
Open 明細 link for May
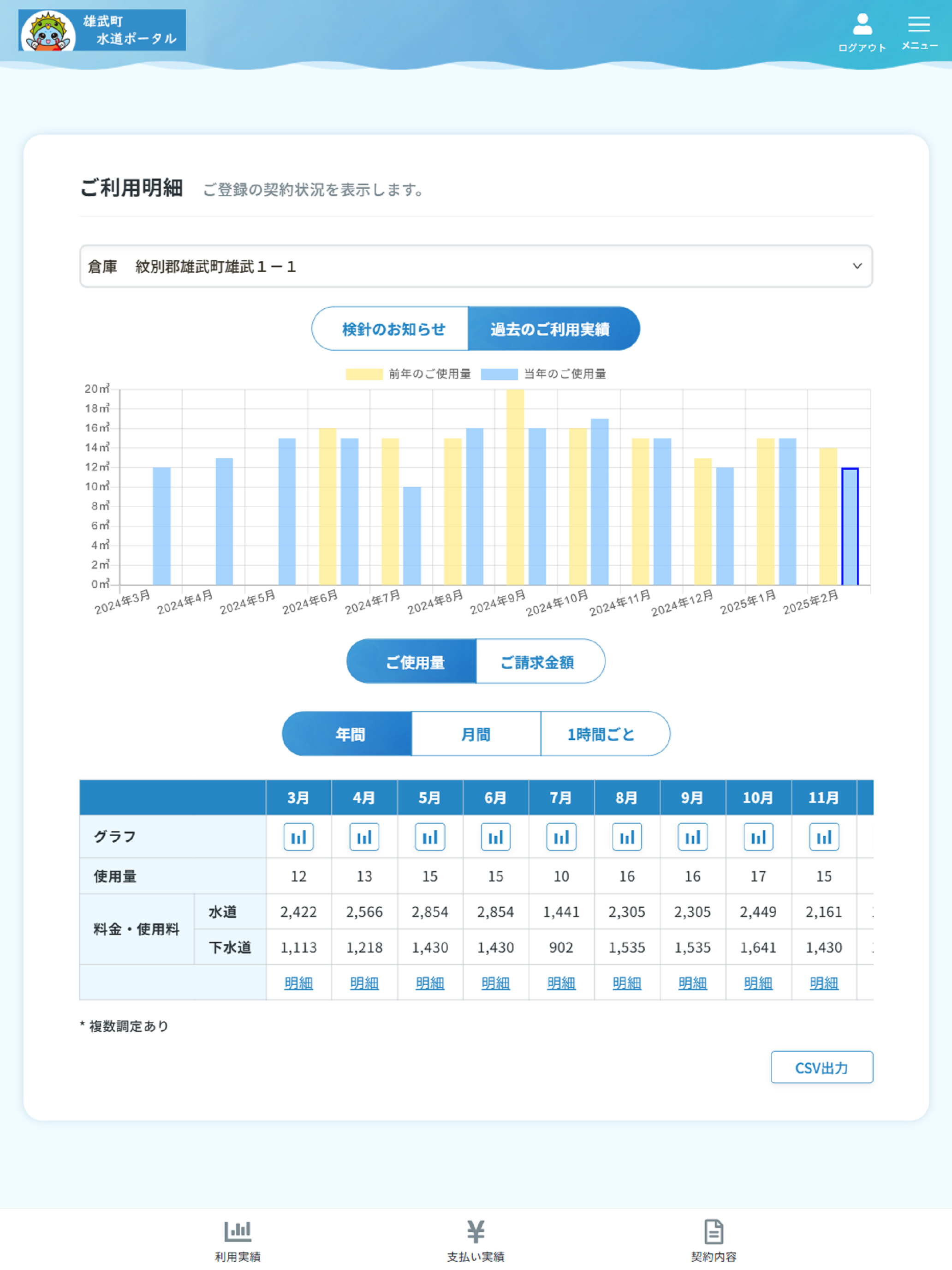point(430,983)
